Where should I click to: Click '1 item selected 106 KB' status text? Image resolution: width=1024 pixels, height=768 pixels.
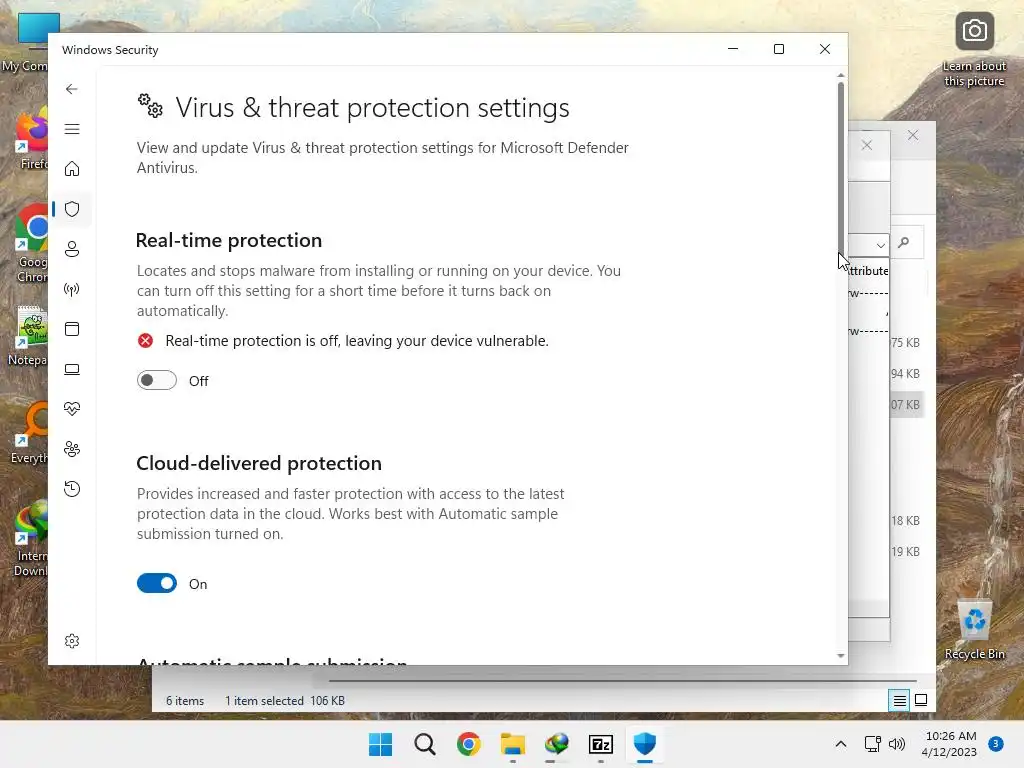[x=285, y=701]
